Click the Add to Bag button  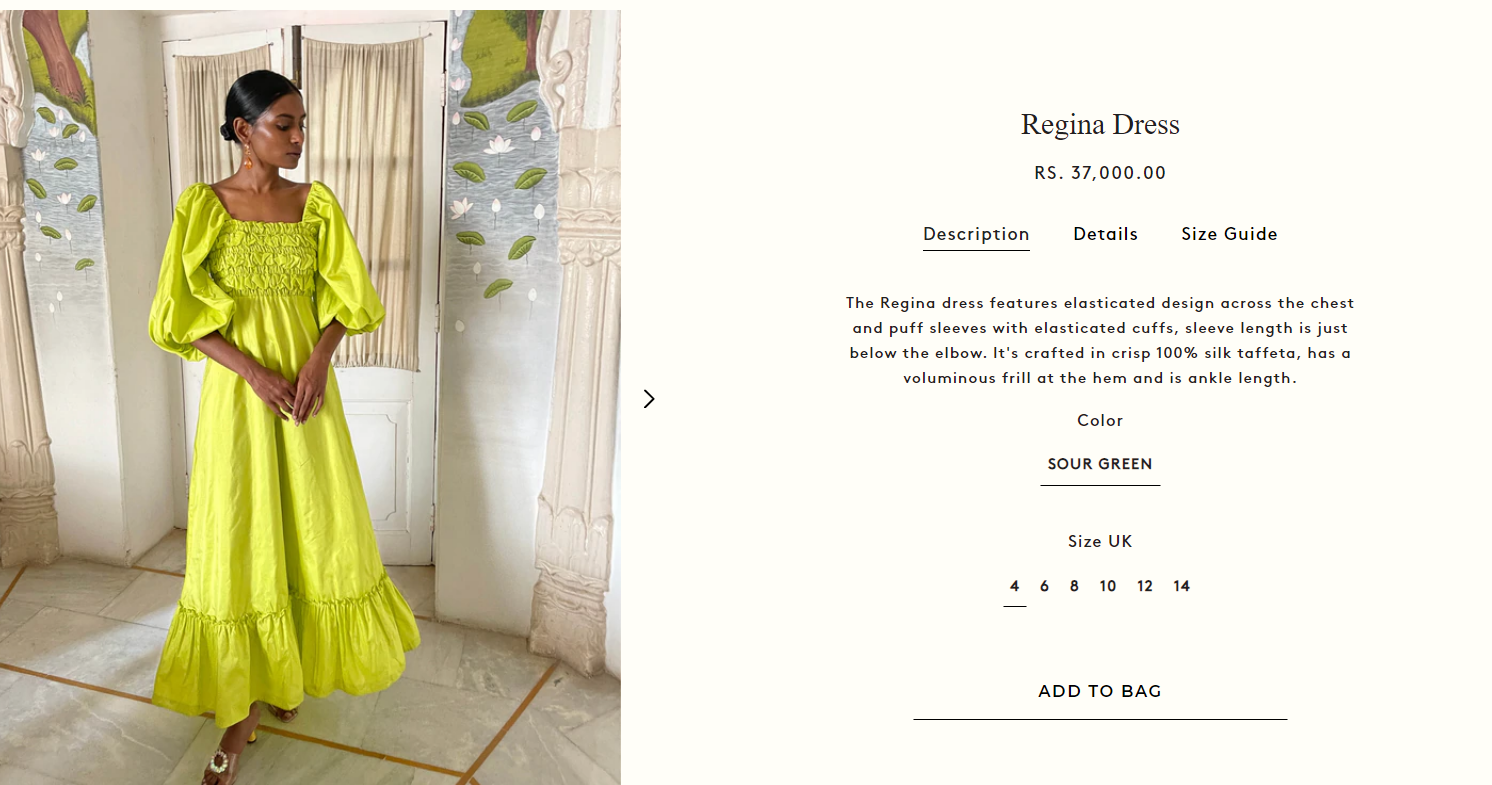(x=1100, y=692)
